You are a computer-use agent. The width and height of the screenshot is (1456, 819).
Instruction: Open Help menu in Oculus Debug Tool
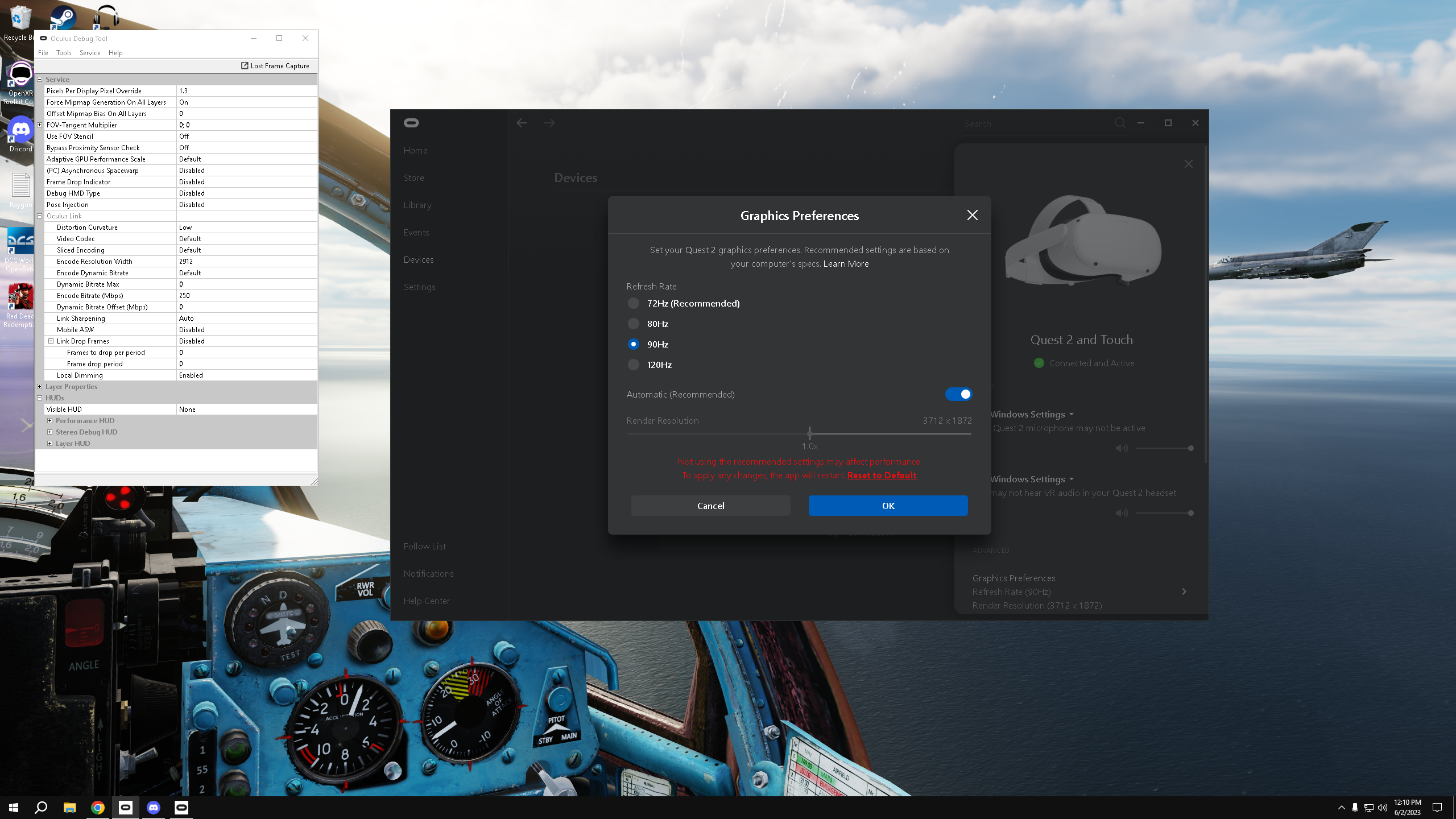pos(115,53)
